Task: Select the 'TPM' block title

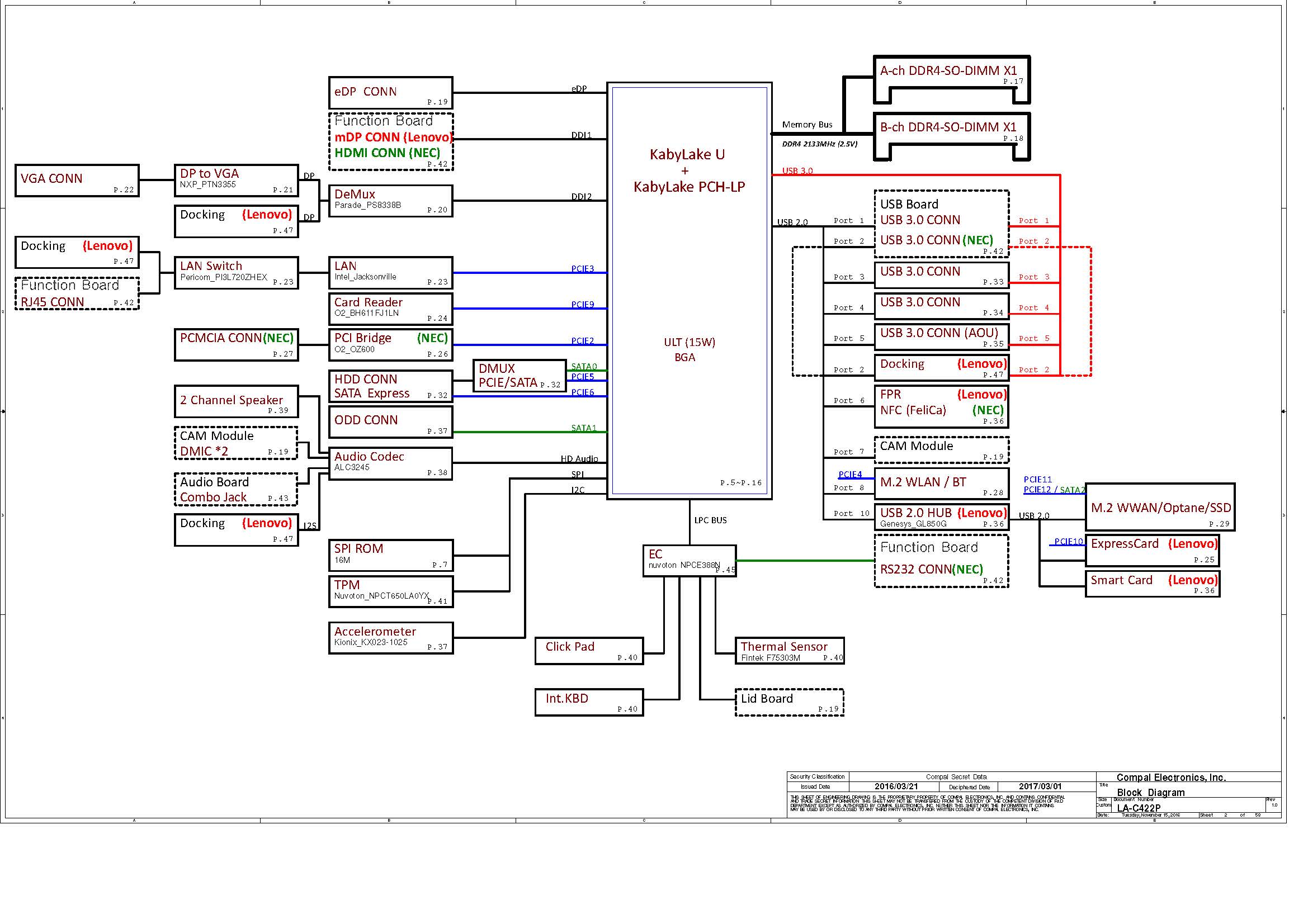Action: coord(347,585)
